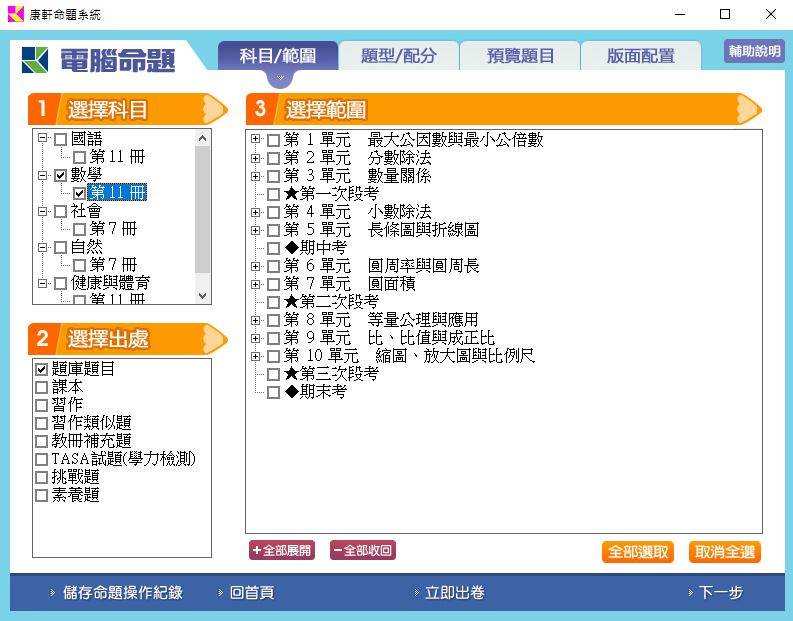Expand 第 3 單元 數量關係
The width and height of the screenshot is (793, 621).
255,176
